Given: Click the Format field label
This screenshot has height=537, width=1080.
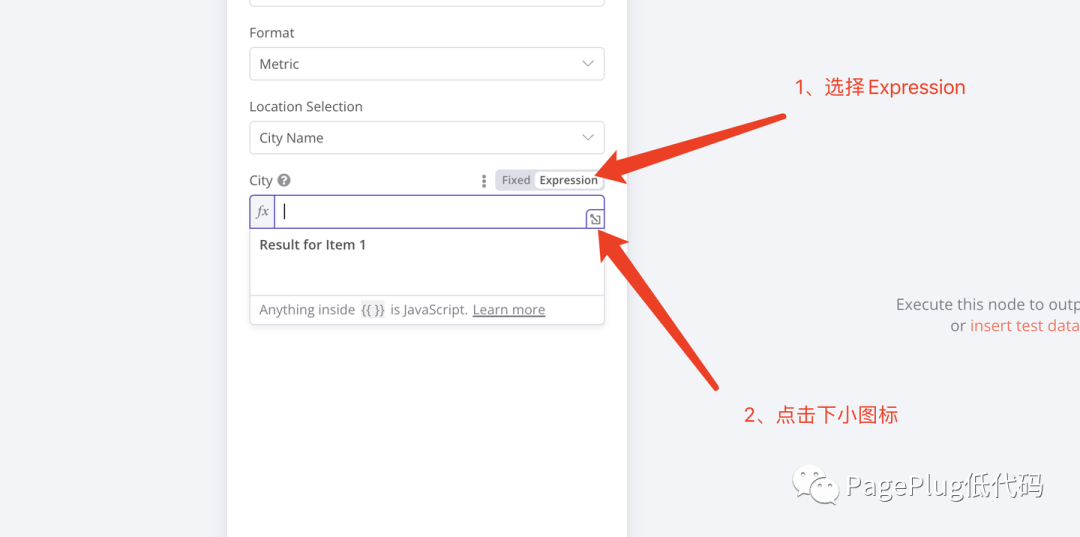Looking at the screenshot, I should pos(272,33).
